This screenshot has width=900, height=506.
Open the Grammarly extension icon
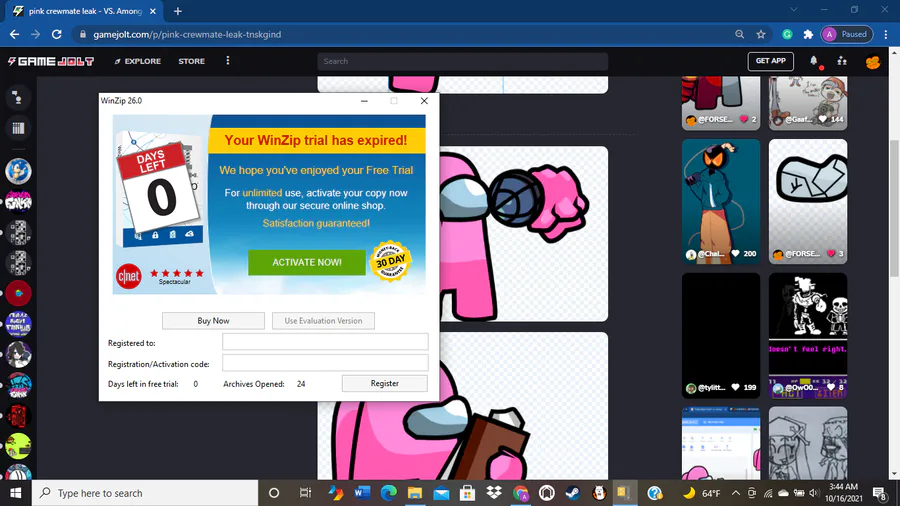[x=788, y=34]
